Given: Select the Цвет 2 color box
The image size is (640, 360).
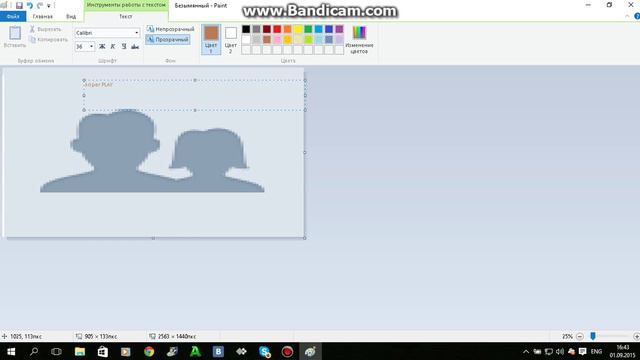Looking at the screenshot, I should click(x=231, y=39).
